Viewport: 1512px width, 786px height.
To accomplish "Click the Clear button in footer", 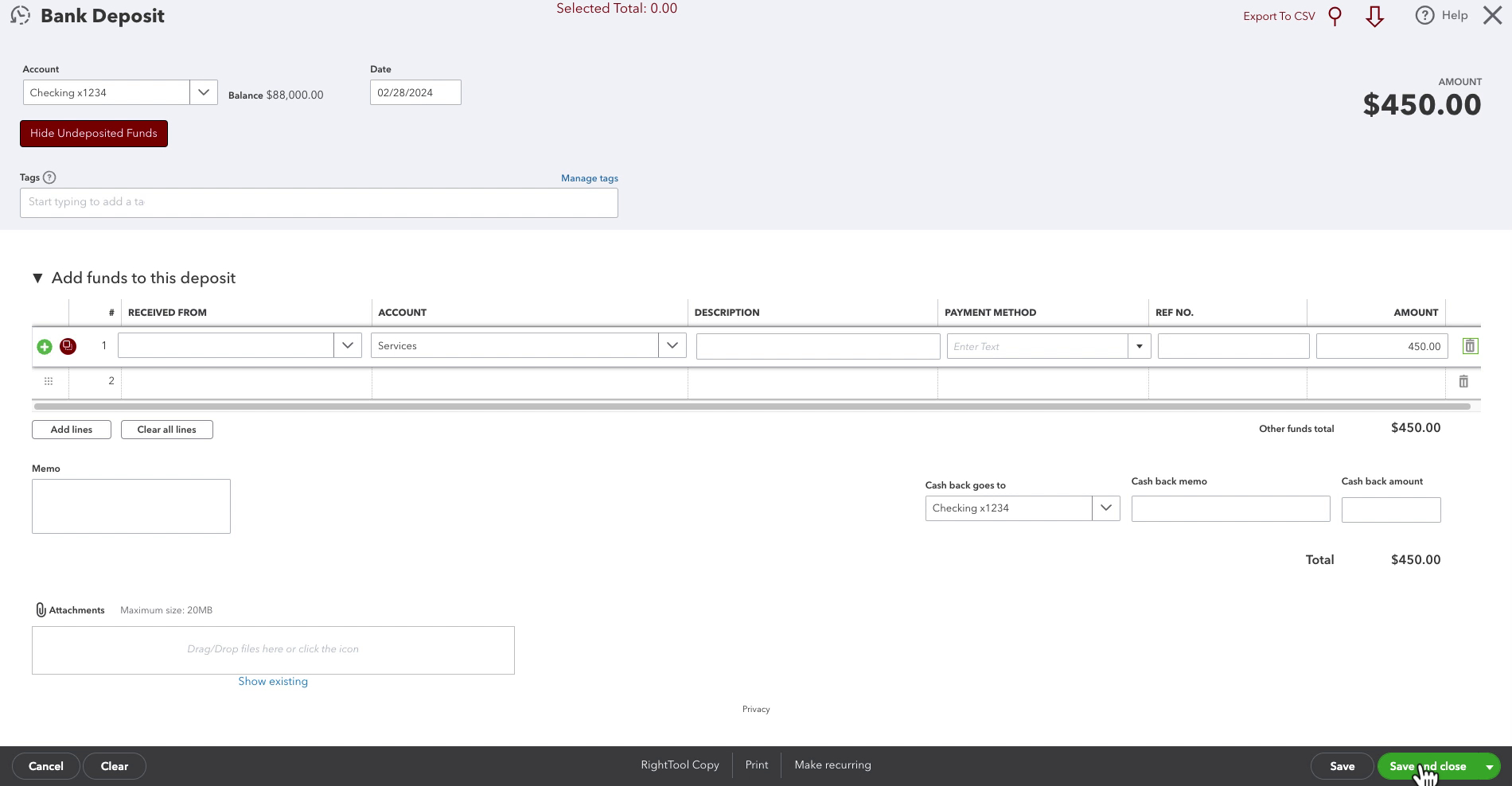I will coord(115,766).
